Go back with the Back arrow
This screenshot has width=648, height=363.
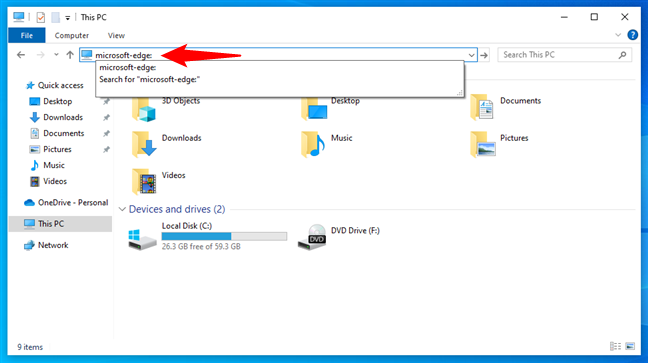tap(21, 55)
